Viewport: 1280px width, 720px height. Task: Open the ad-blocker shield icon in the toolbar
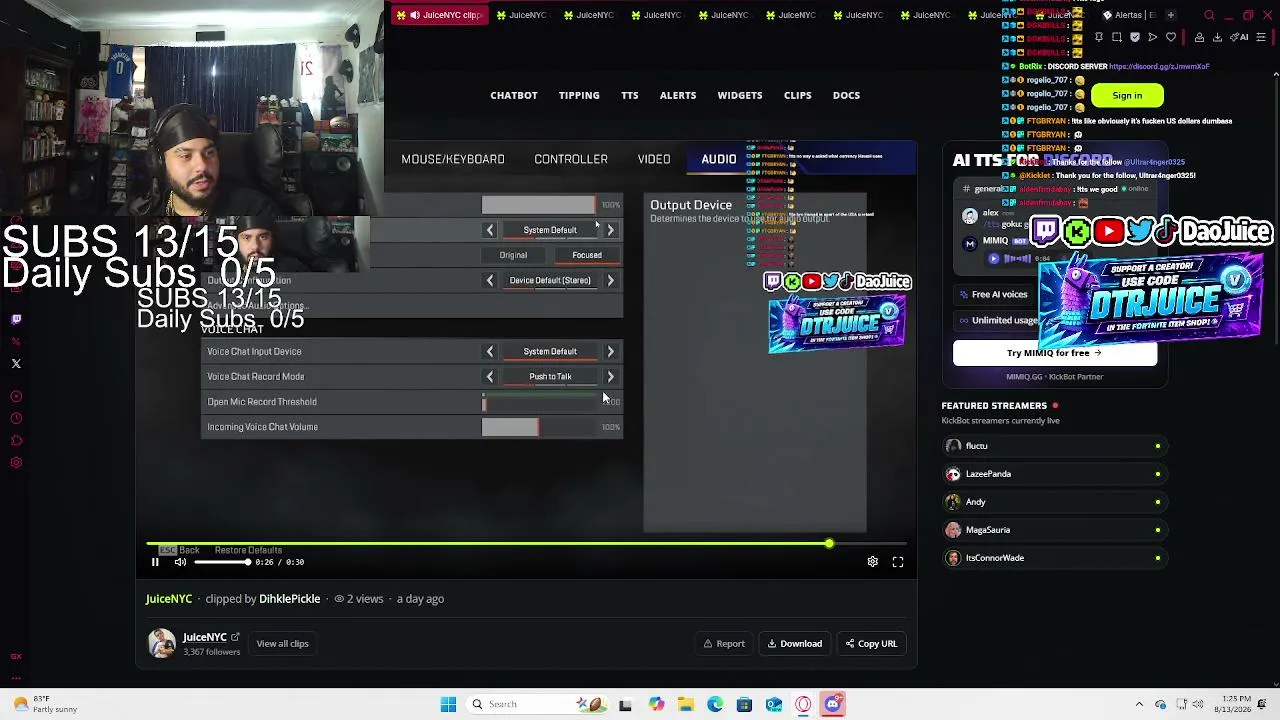(1135, 38)
